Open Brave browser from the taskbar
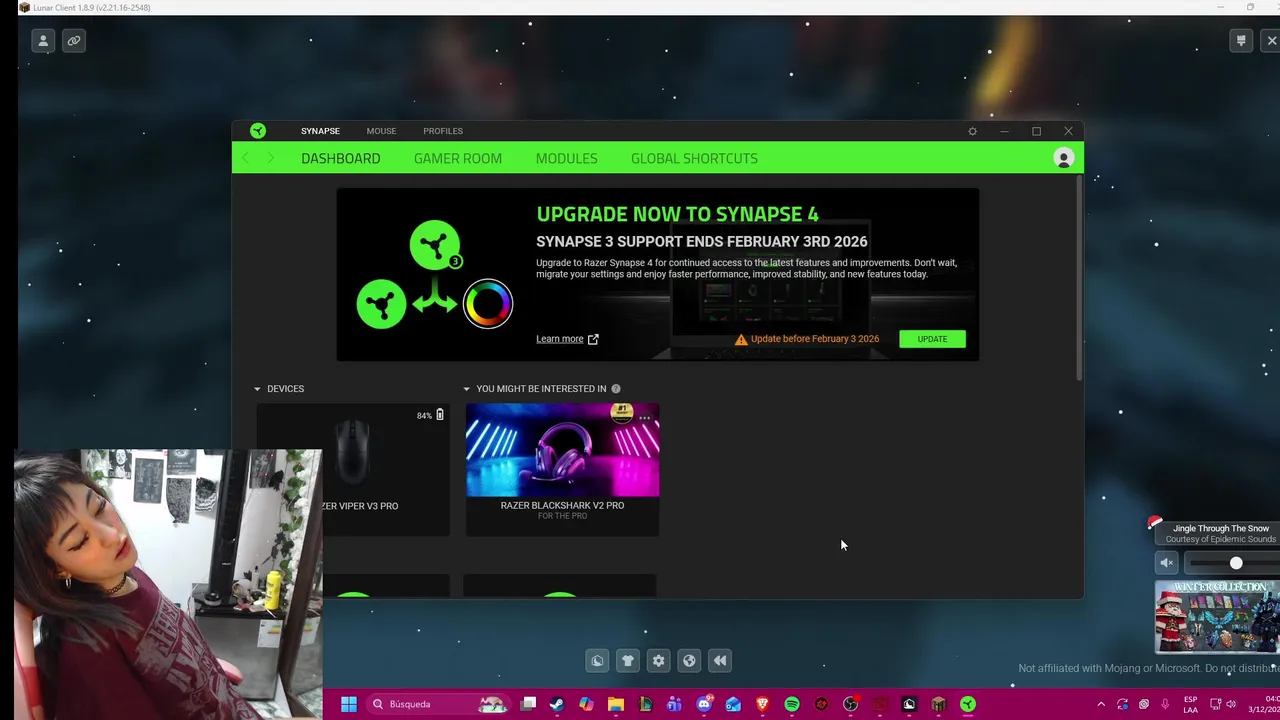 (762, 704)
